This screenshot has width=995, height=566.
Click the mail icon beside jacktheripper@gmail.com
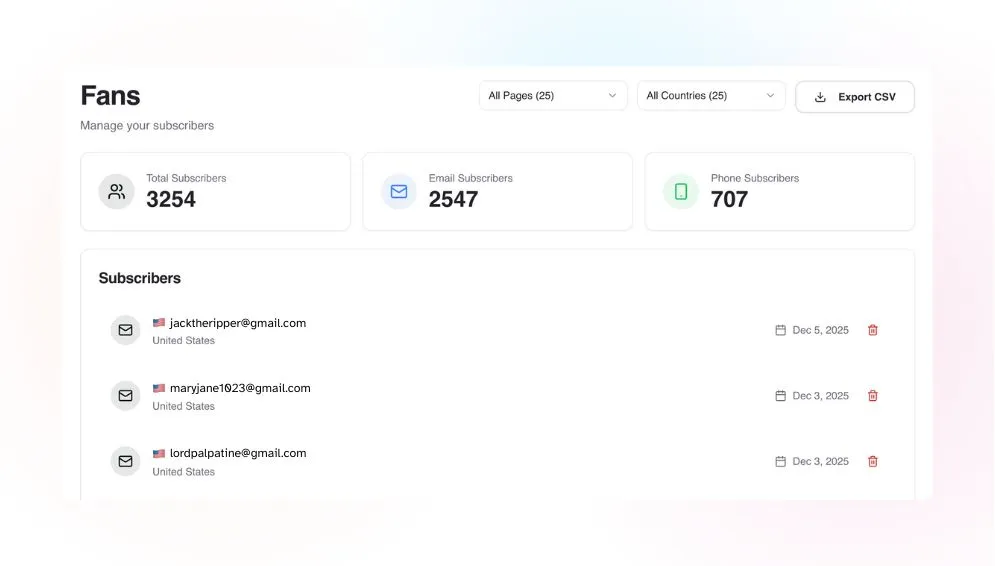[x=125, y=330]
